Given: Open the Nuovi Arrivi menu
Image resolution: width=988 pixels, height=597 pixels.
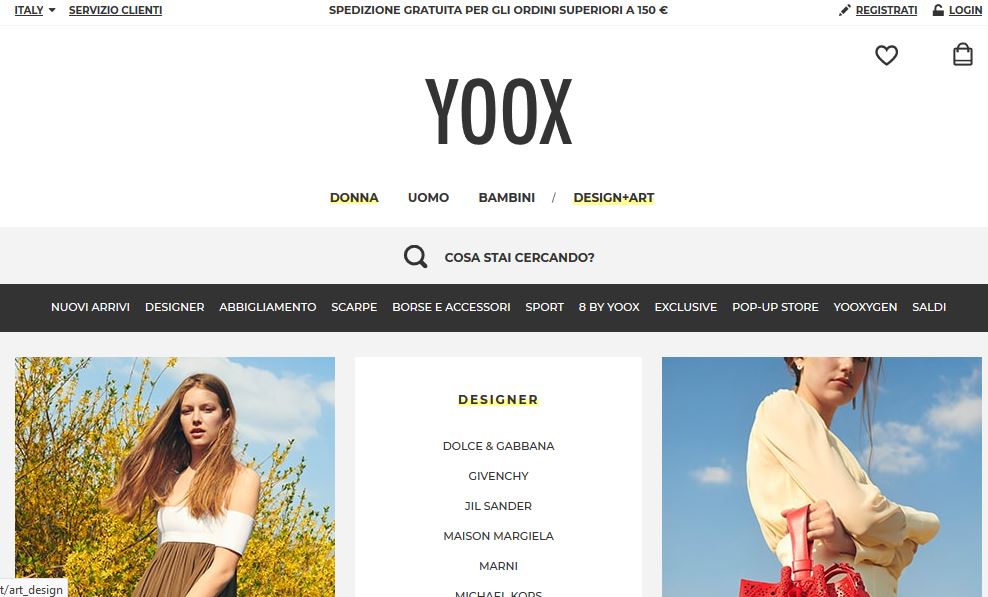Looking at the screenshot, I should 90,307.
